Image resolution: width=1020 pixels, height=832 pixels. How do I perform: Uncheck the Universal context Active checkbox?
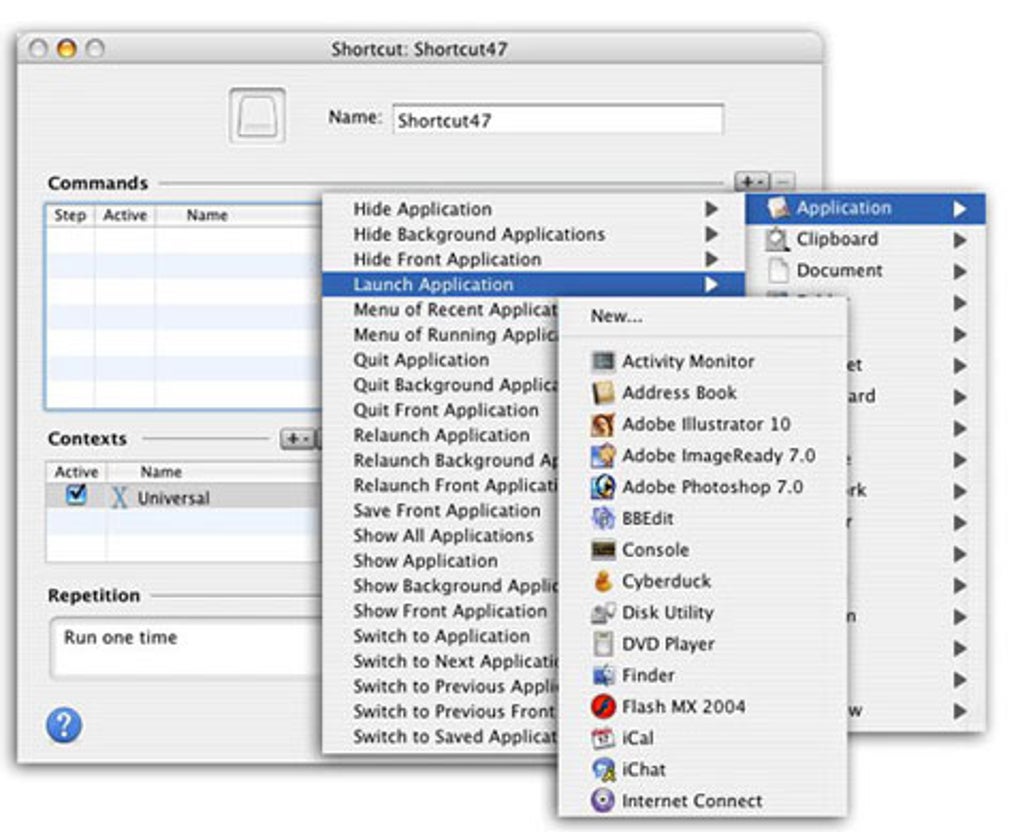pos(76,495)
